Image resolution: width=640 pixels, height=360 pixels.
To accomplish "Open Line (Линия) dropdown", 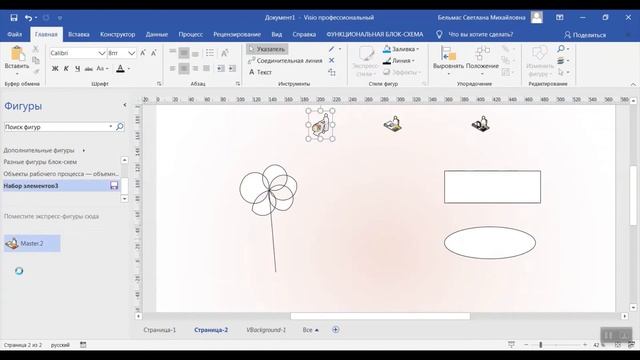I will [398, 60].
